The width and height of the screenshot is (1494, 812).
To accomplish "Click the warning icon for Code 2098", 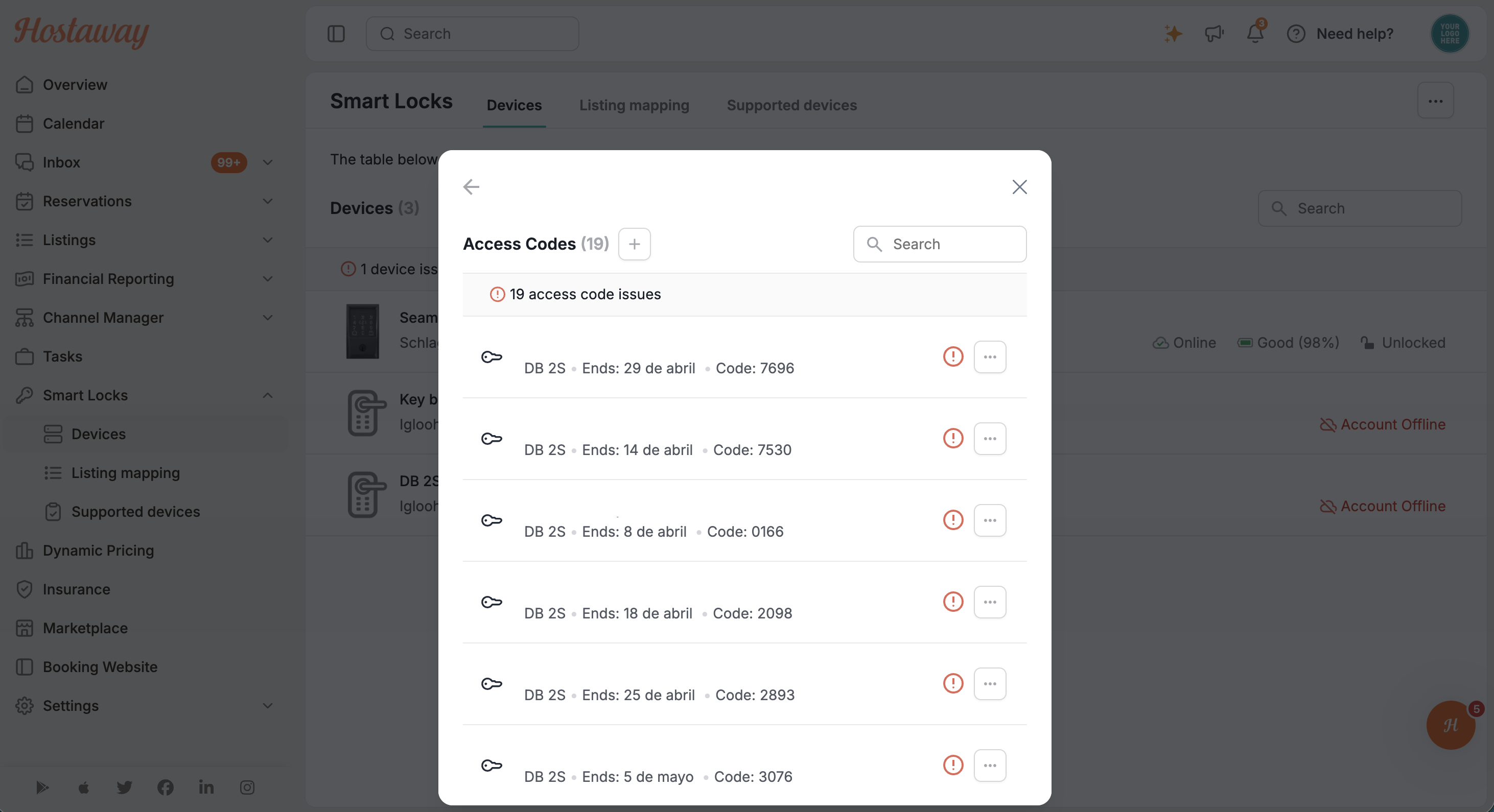I will click(953, 602).
